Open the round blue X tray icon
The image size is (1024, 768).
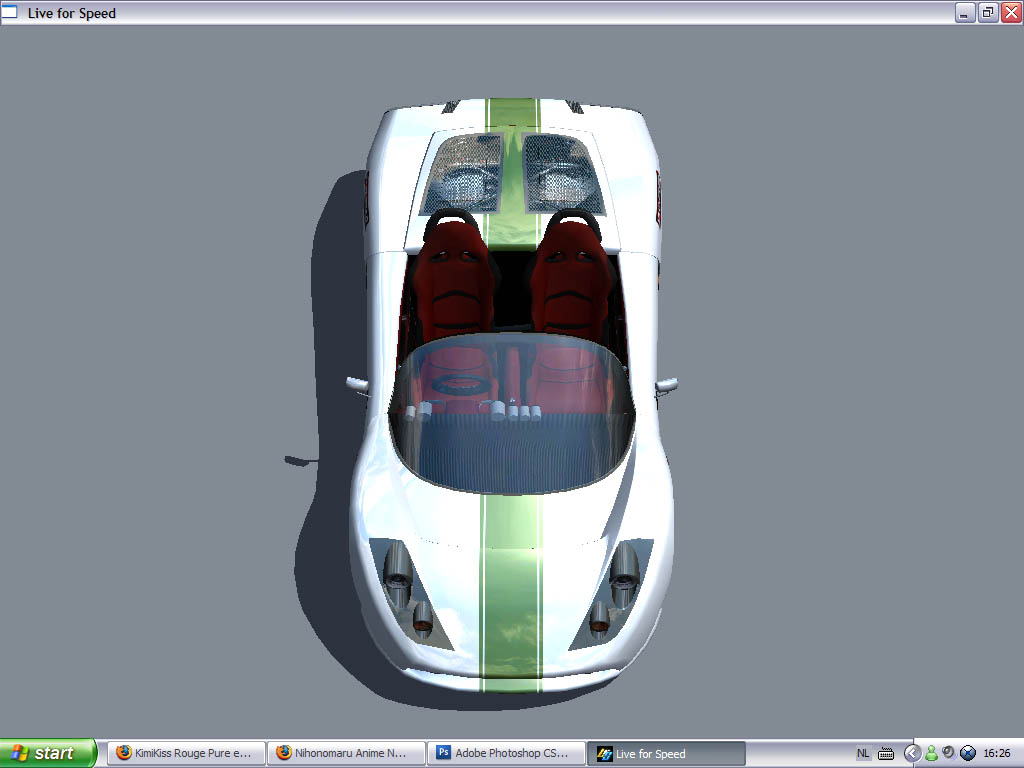pos(968,753)
